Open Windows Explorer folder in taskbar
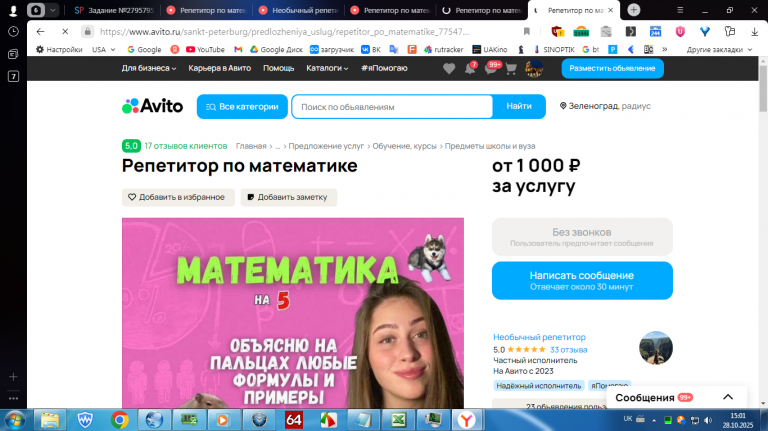The height and width of the screenshot is (431, 768). pyautogui.click(x=49, y=420)
